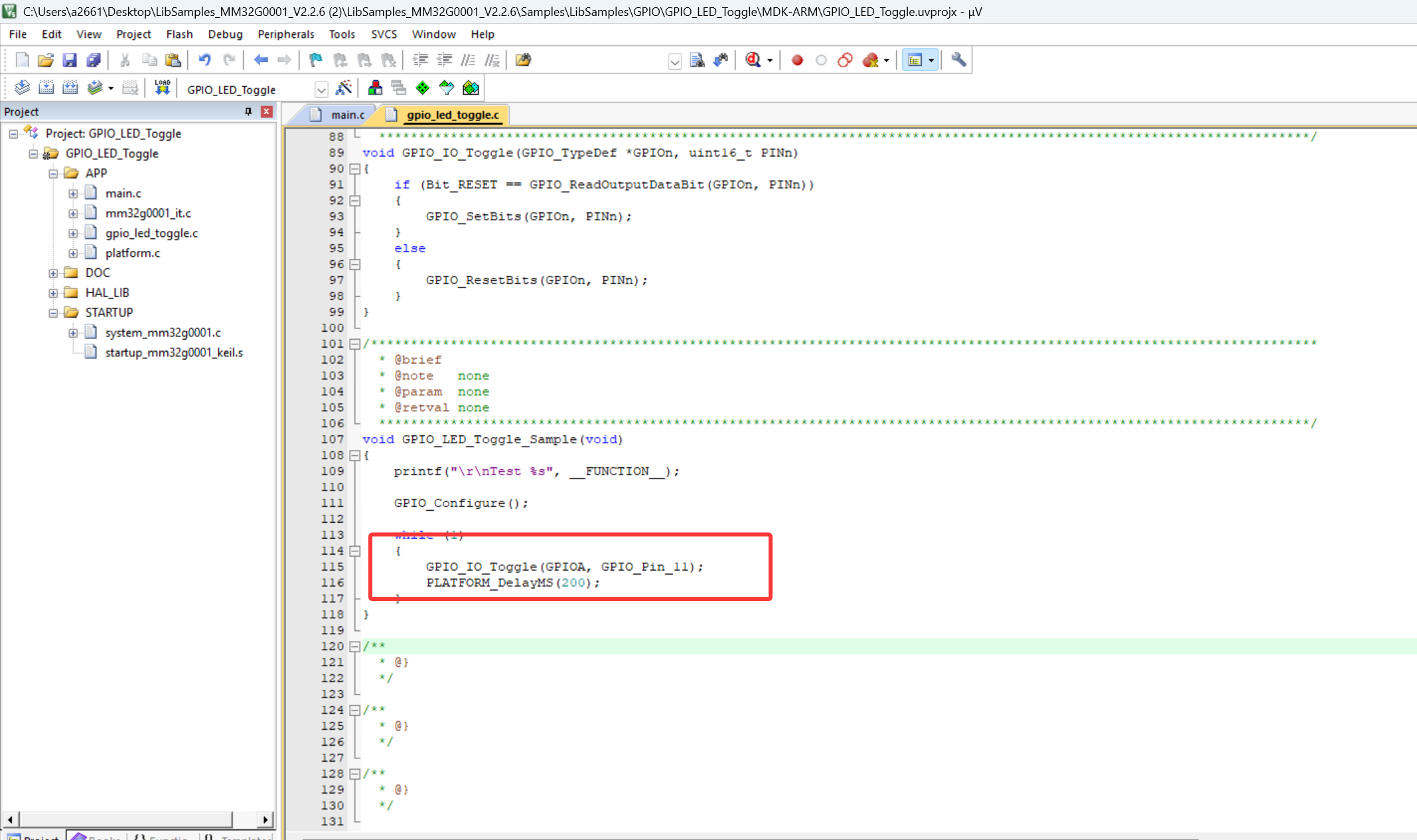Collapse comment fold at line 101

click(x=355, y=344)
